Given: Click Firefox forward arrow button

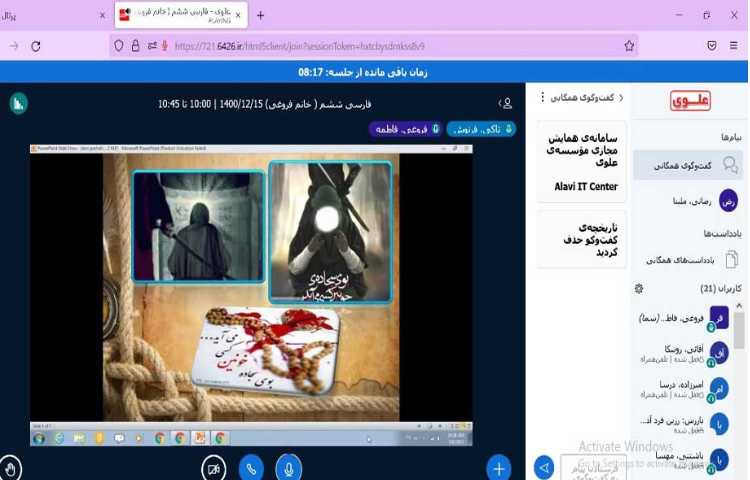Looking at the screenshot, I should coord(14,46).
